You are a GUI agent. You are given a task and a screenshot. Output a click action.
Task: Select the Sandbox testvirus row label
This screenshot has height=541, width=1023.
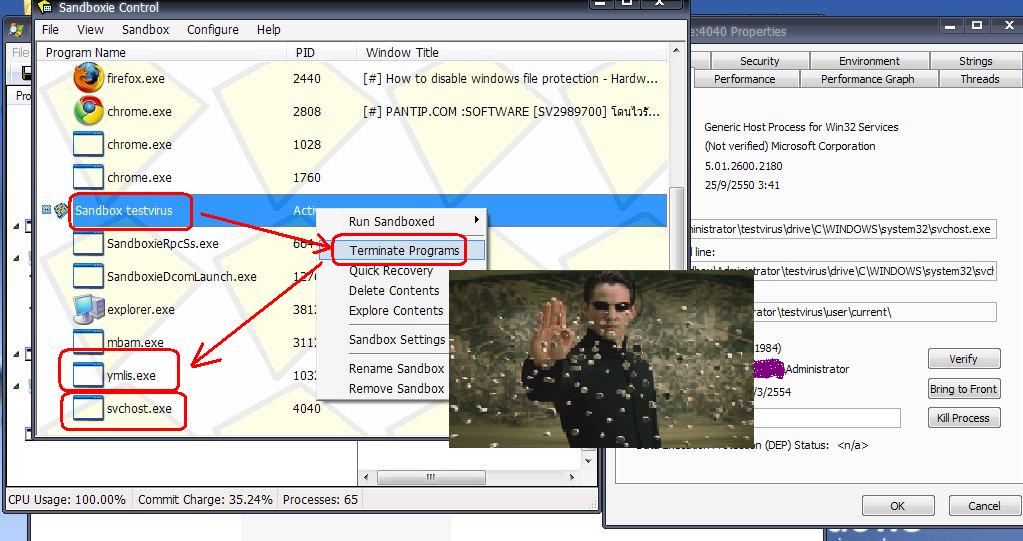click(x=124, y=211)
